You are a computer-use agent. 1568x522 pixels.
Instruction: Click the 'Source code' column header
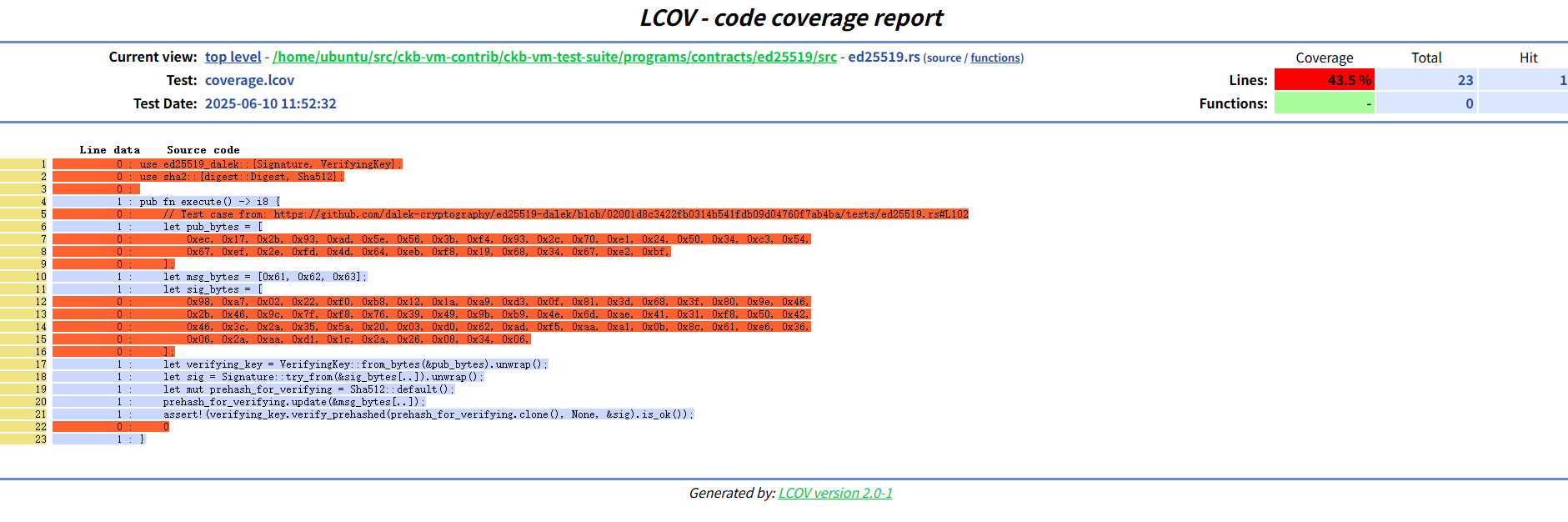[203, 150]
